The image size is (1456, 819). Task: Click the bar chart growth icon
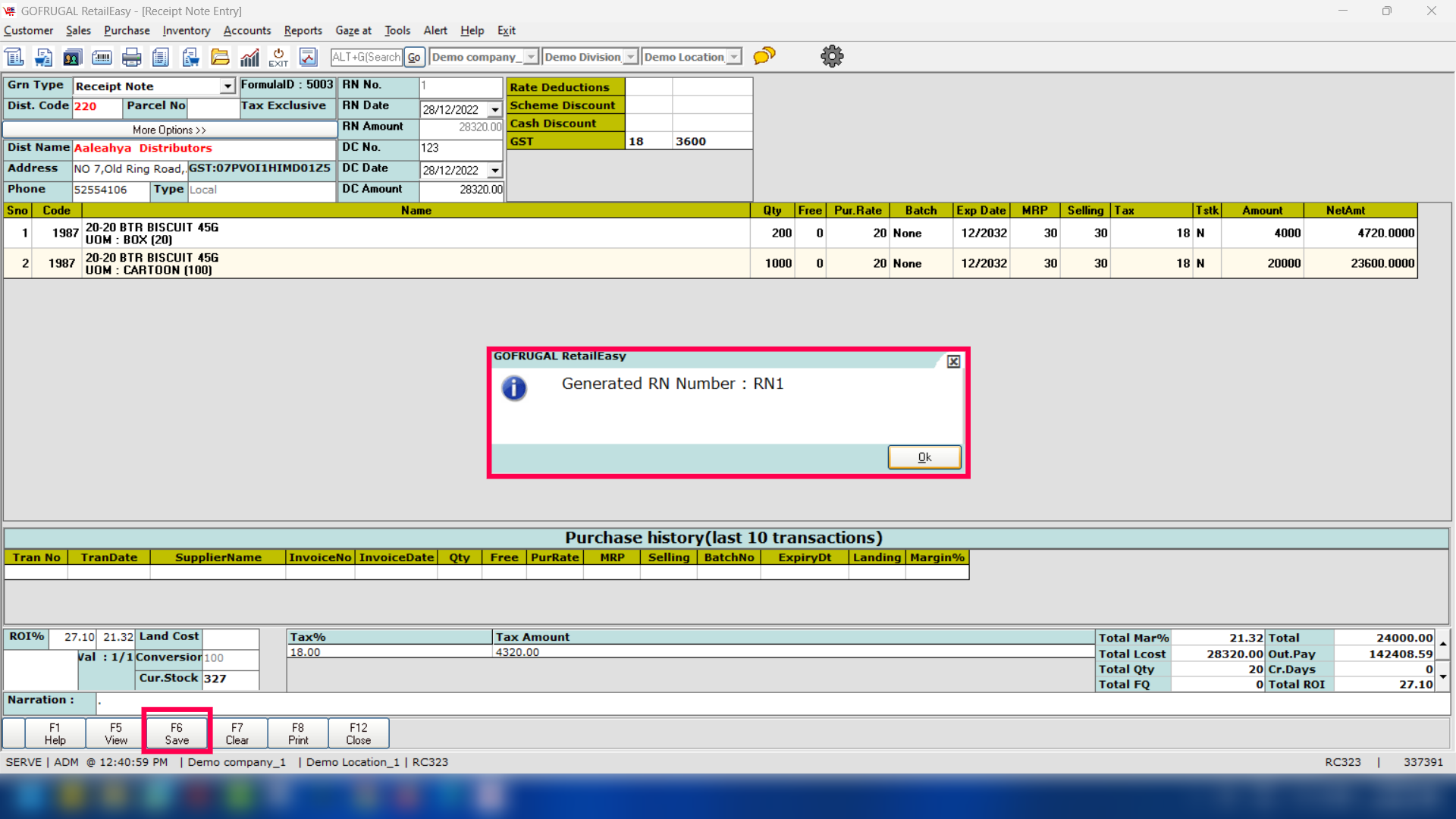[x=249, y=57]
